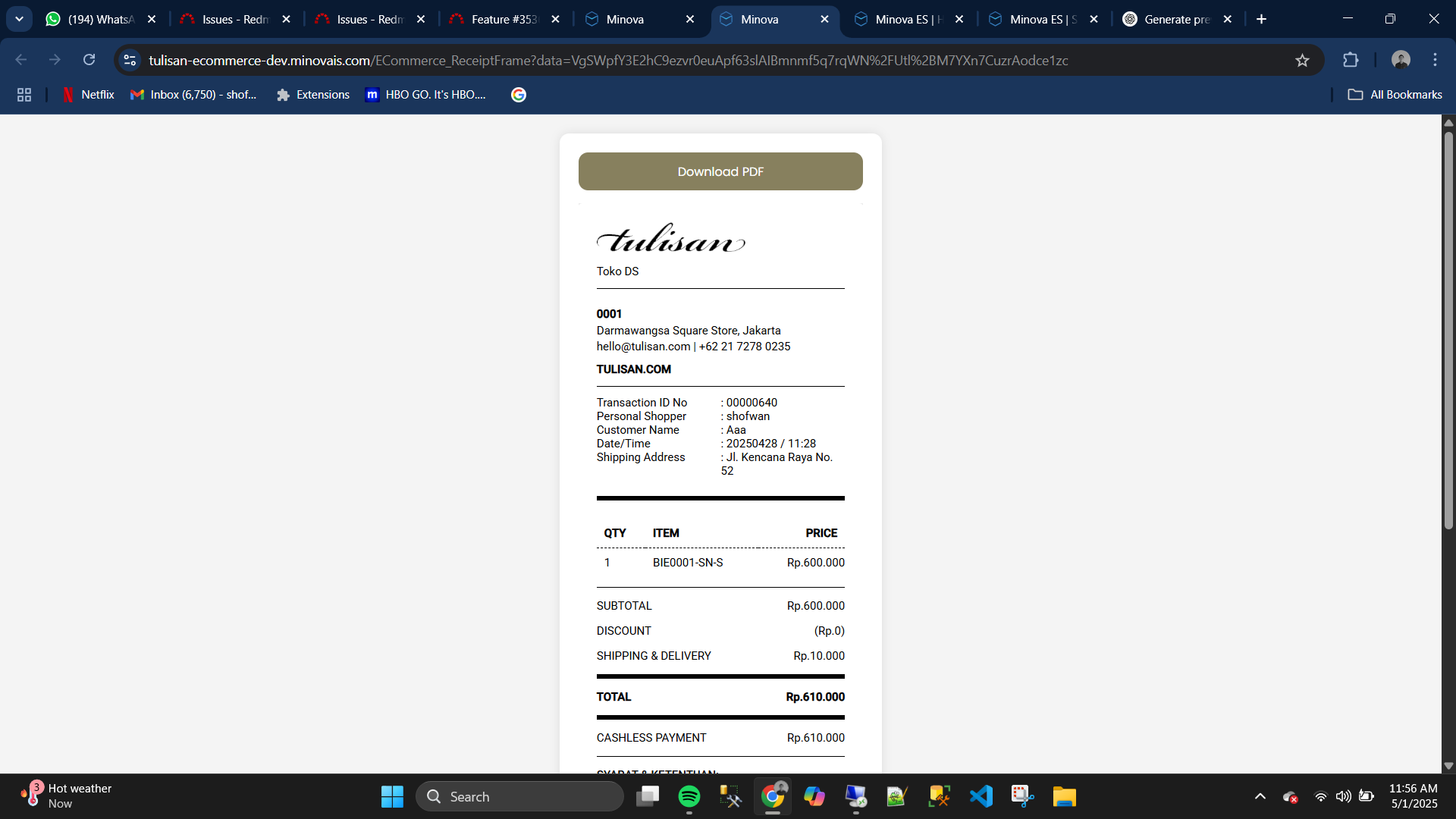Open the Google bookmark icon
Image resolution: width=1456 pixels, height=819 pixels.
click(519, 95)
